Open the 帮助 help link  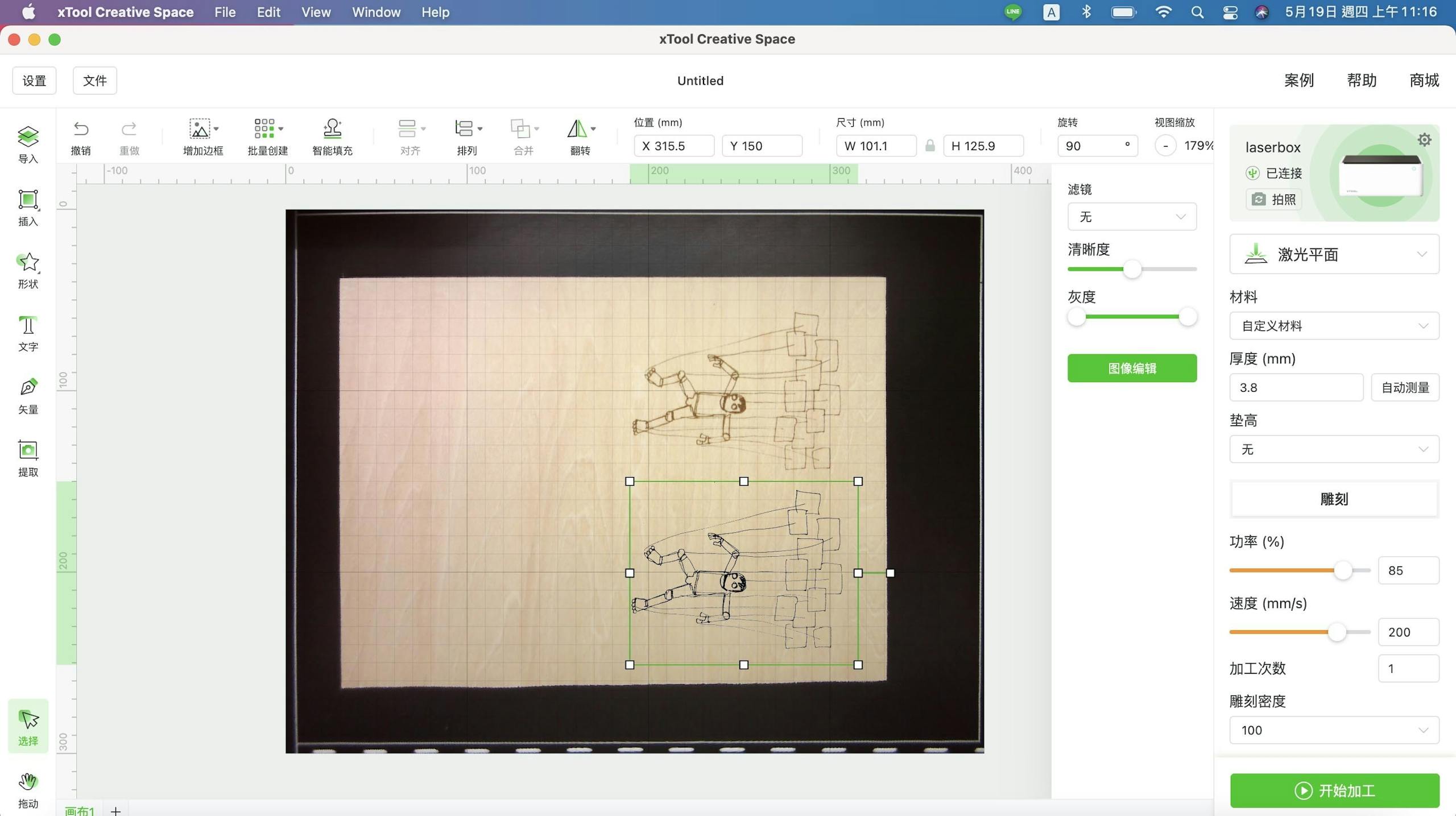[1362, 80]
